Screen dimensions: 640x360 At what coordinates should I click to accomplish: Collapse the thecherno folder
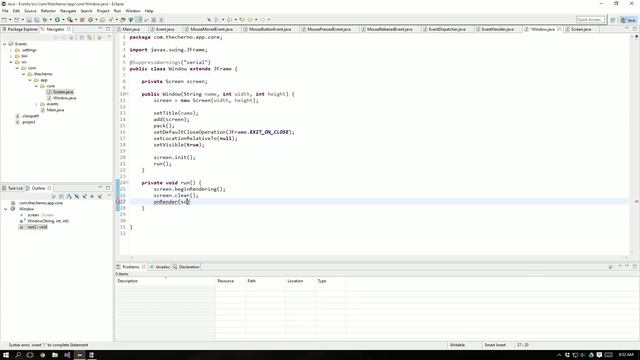24,74
